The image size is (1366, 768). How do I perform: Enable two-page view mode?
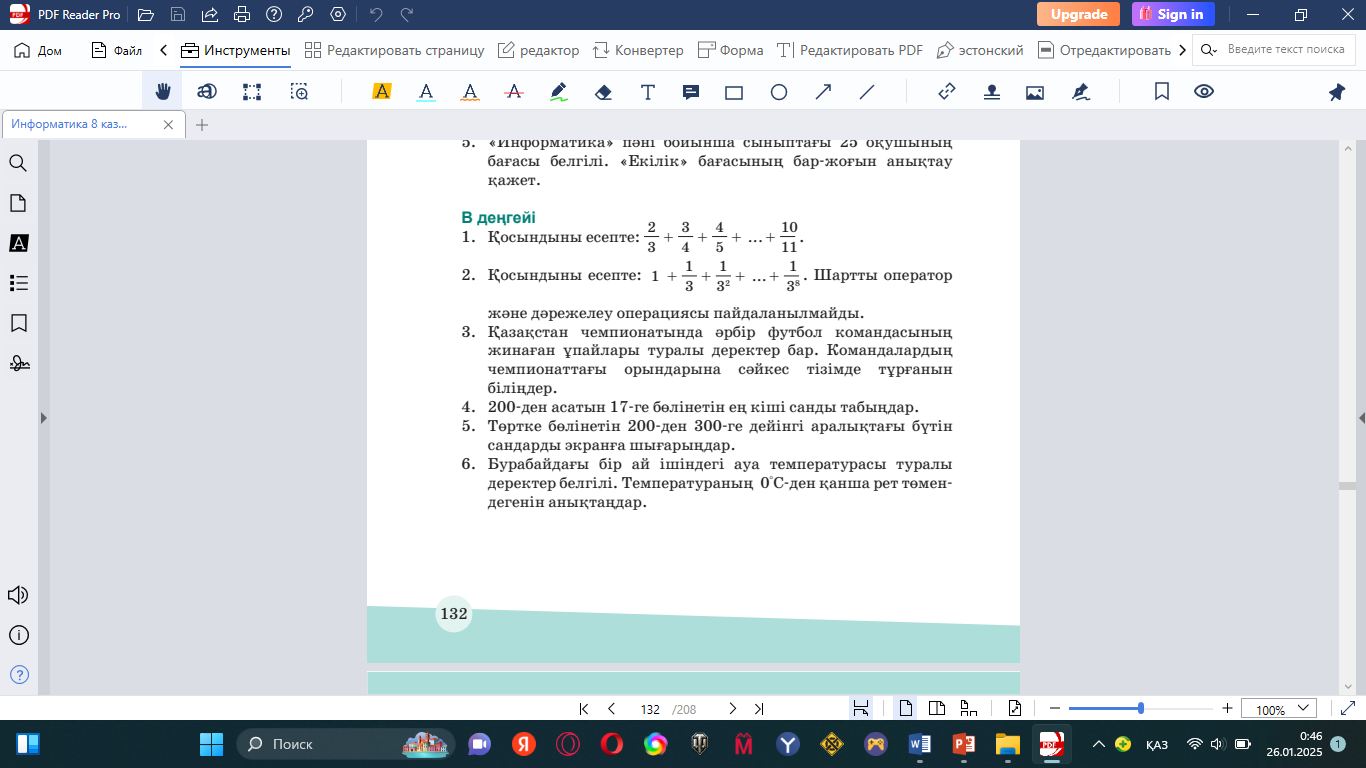click(x=937, y=709)
